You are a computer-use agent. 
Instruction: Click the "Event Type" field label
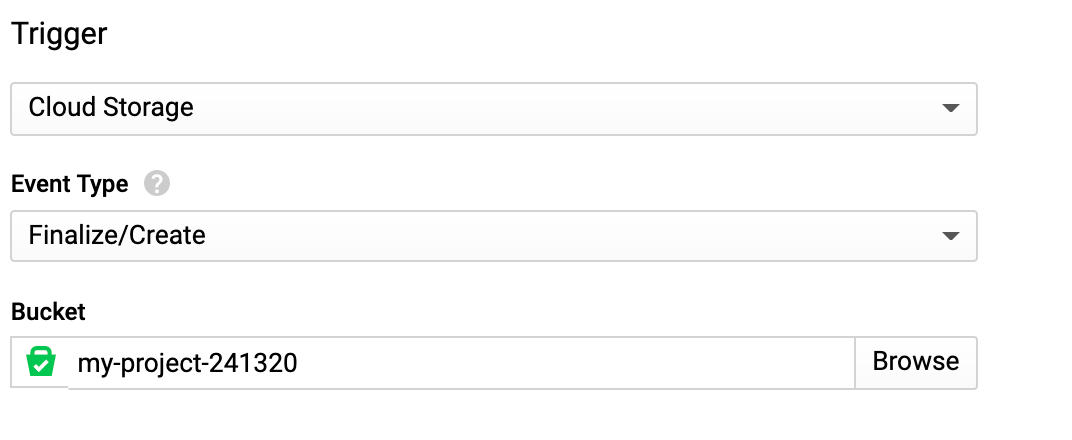click(69, 184)
